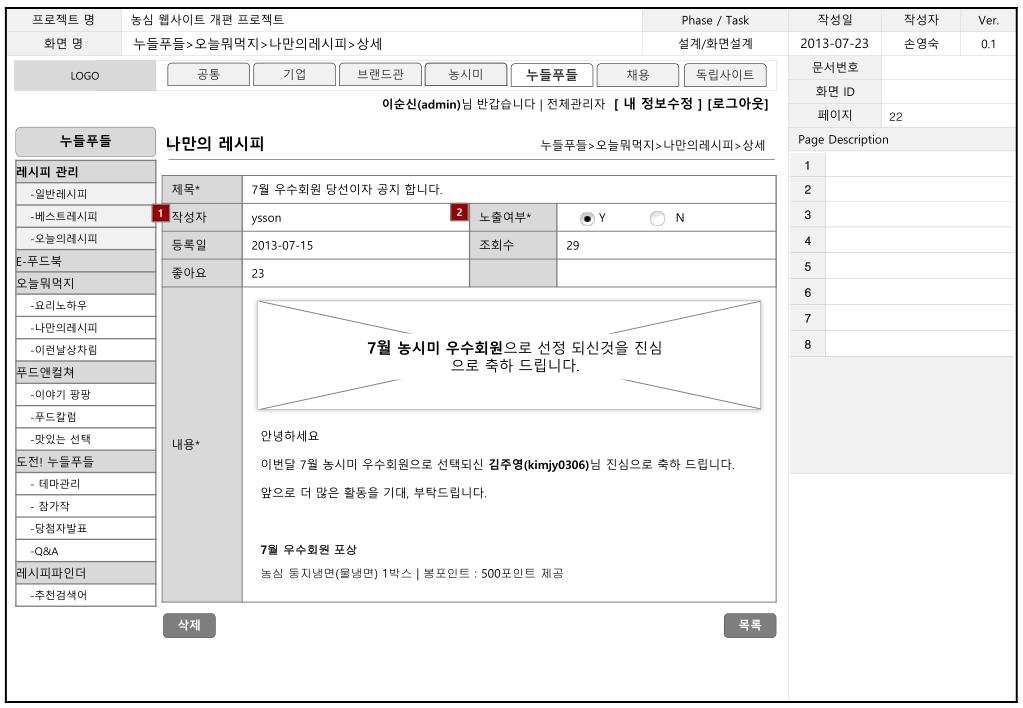The height and width of the screenshot is (708, 1023).
Task: Switch to the 농시미 tab
Action: (x=466, y=74)
